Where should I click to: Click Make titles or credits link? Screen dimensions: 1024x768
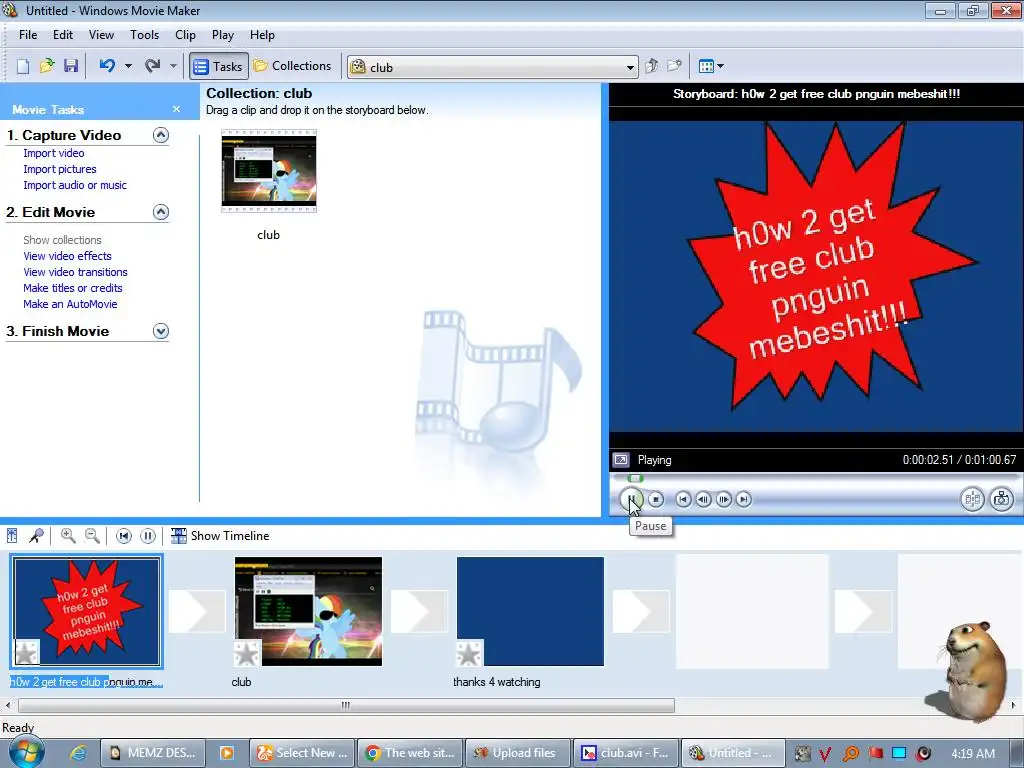click(x=72, y=288)
